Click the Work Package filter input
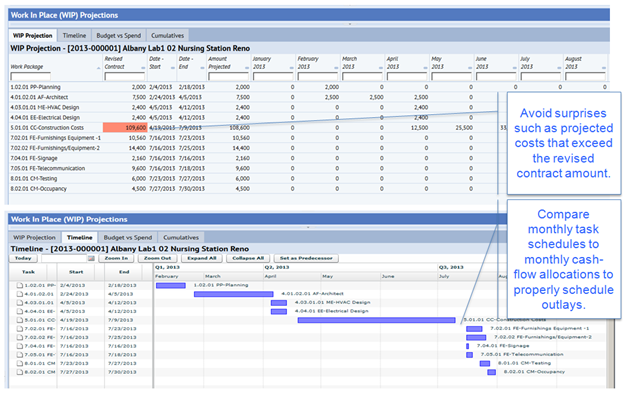Screen dimensions: 628x394 click(x=30, y=76)
